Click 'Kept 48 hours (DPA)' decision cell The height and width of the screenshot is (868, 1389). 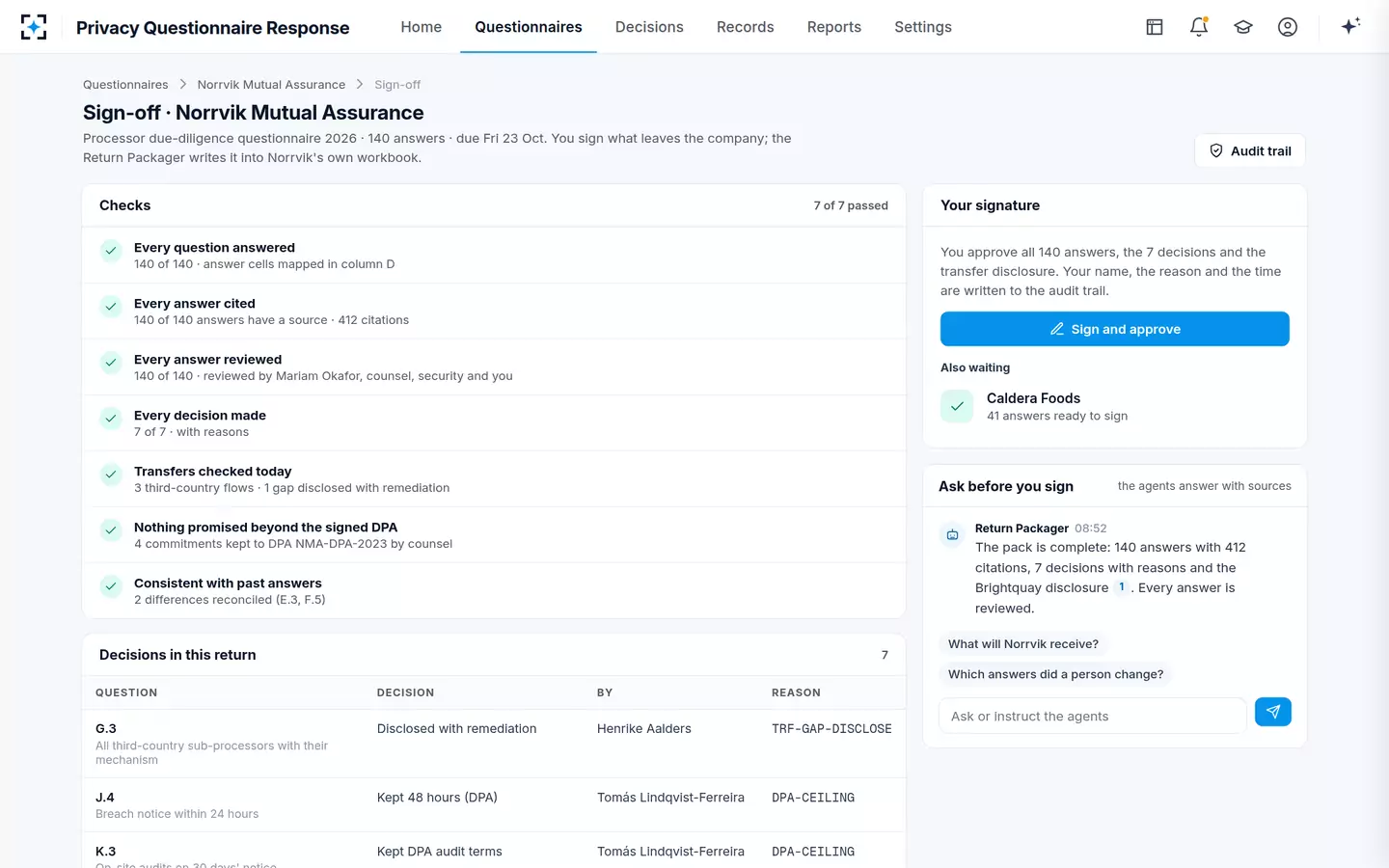click(437, 798)
